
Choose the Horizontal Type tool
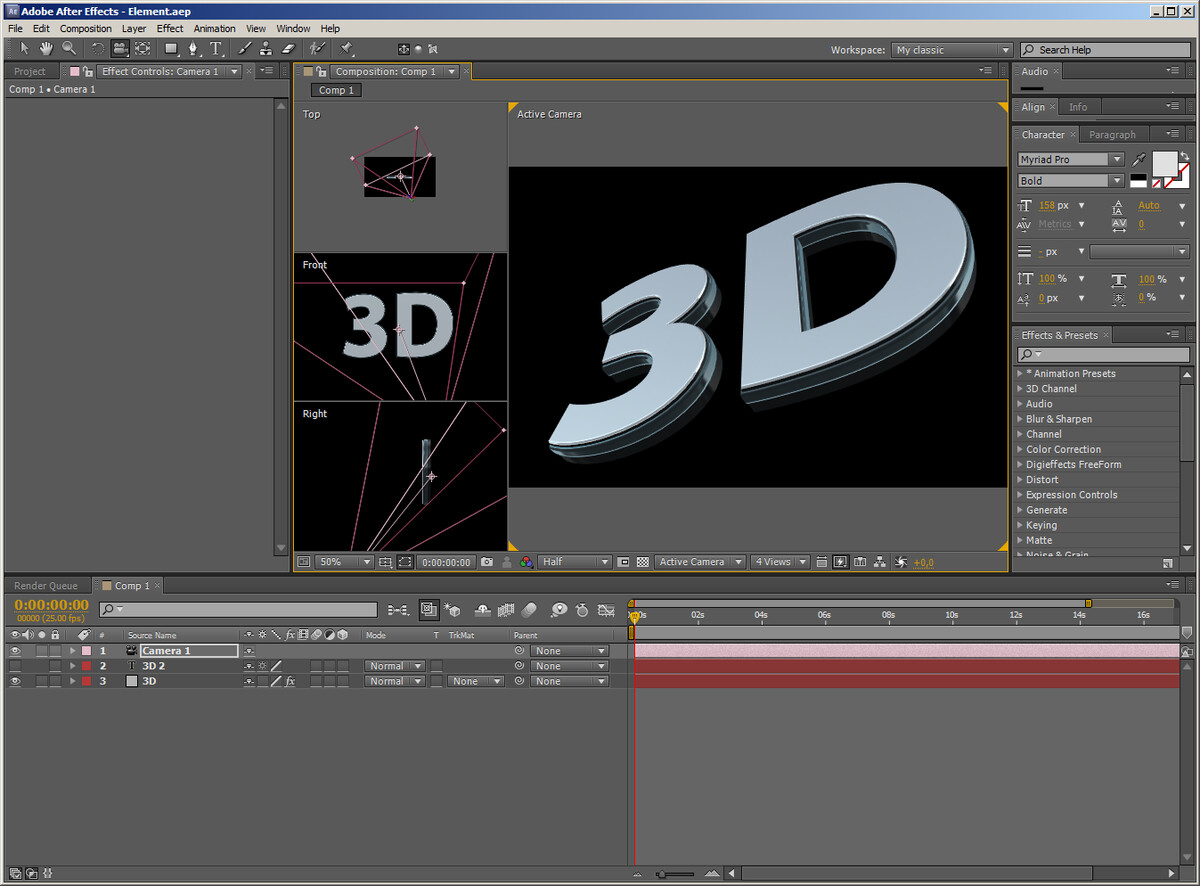216,49
